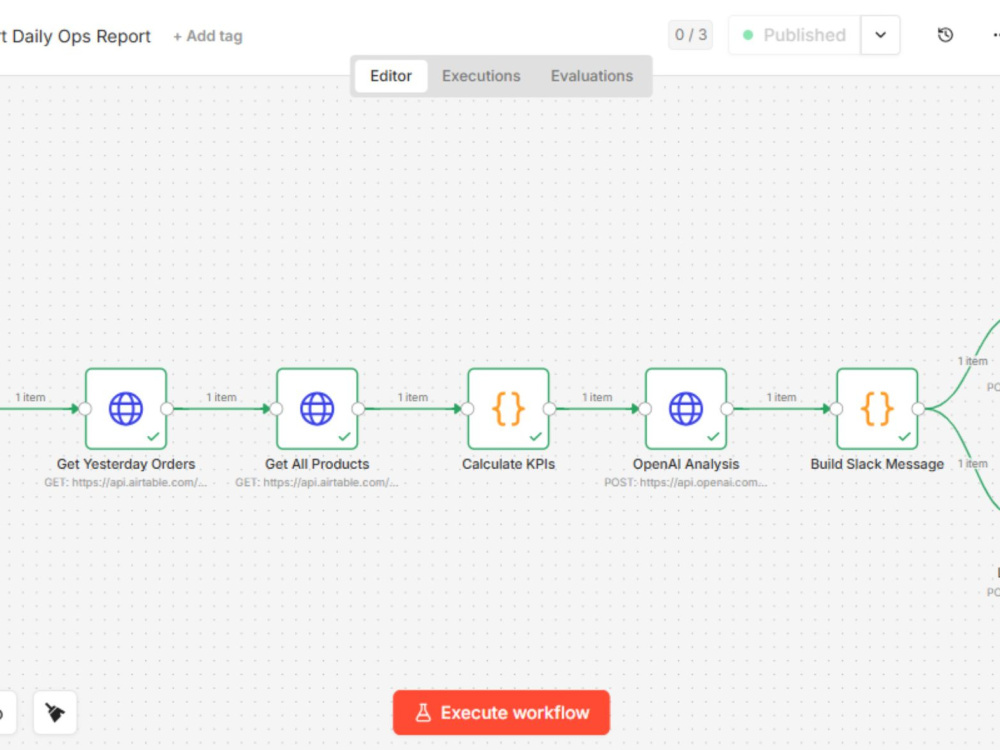The height and width of the screenshot is (750, 1000).
Task: Open workflow version history icon
Action: pos(945,35)
